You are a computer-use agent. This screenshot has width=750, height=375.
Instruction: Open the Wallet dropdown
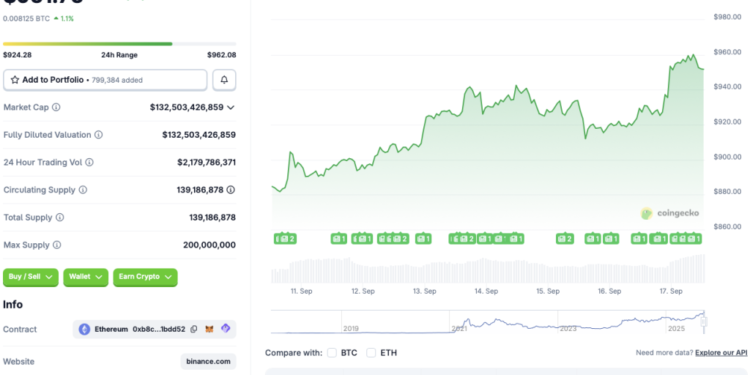pos(86,277)
